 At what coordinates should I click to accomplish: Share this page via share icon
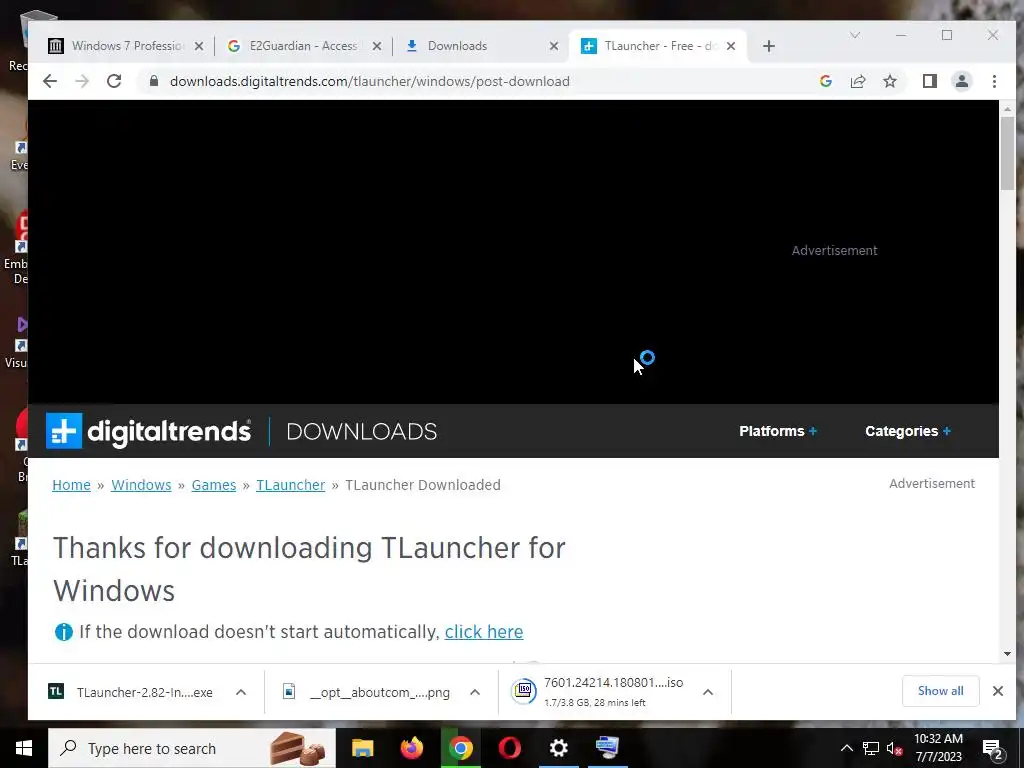[857, 81]
